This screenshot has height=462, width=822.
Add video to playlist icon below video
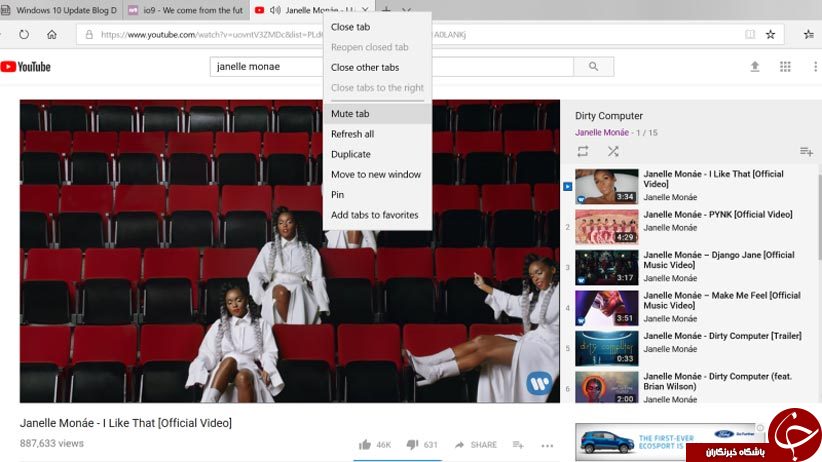[x=518, y=445]
